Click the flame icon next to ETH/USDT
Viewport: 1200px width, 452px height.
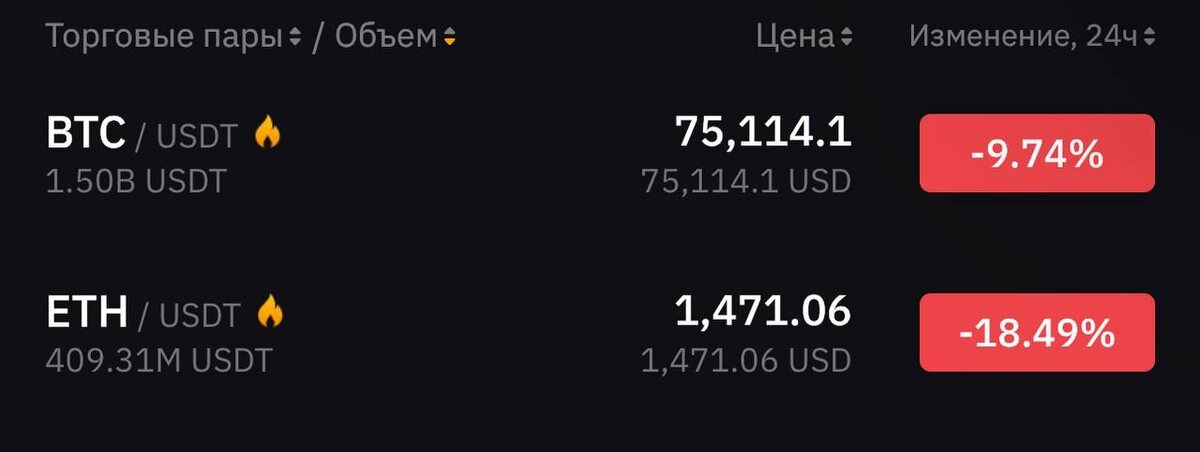(270, 313)
